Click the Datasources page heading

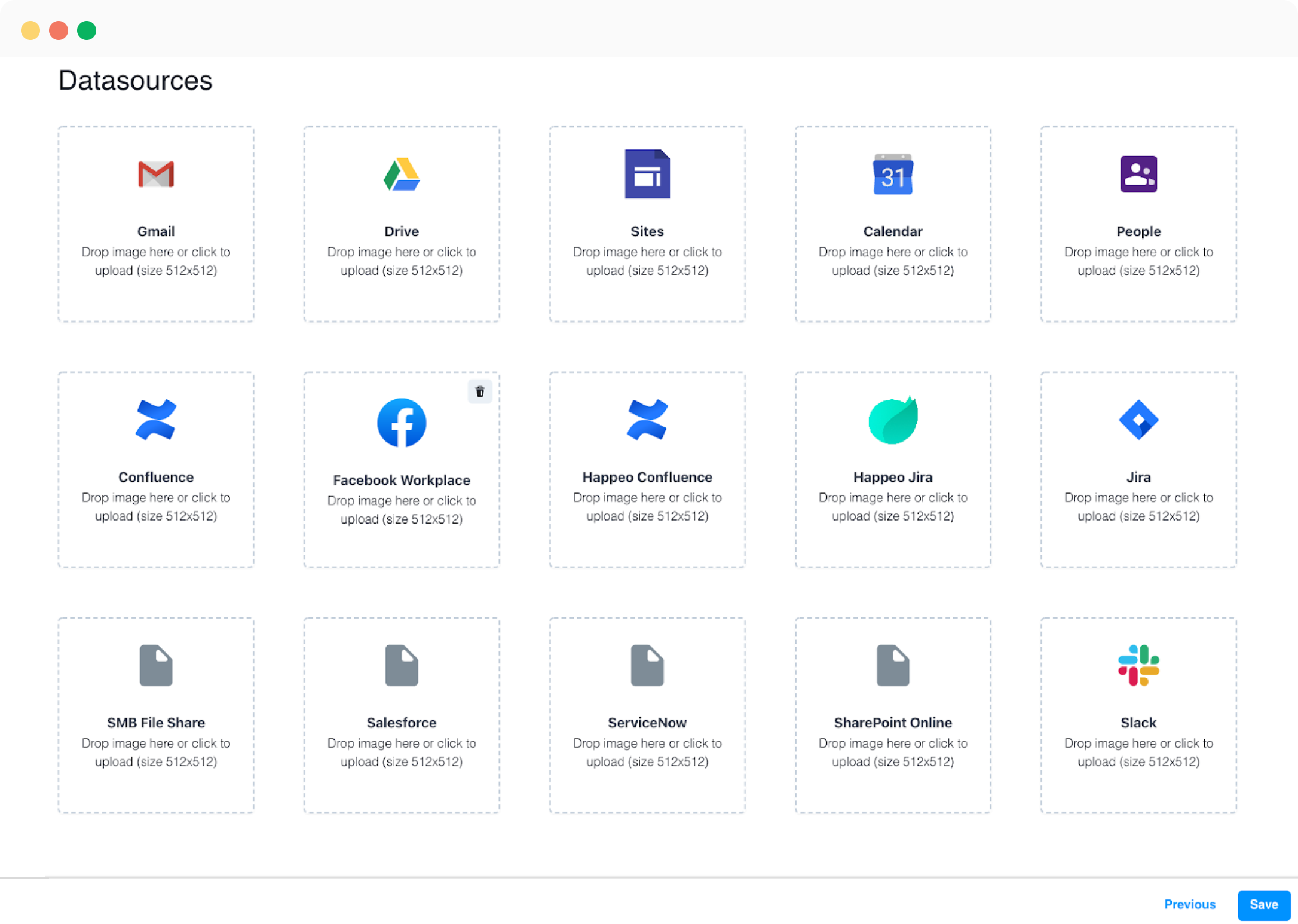135,80
